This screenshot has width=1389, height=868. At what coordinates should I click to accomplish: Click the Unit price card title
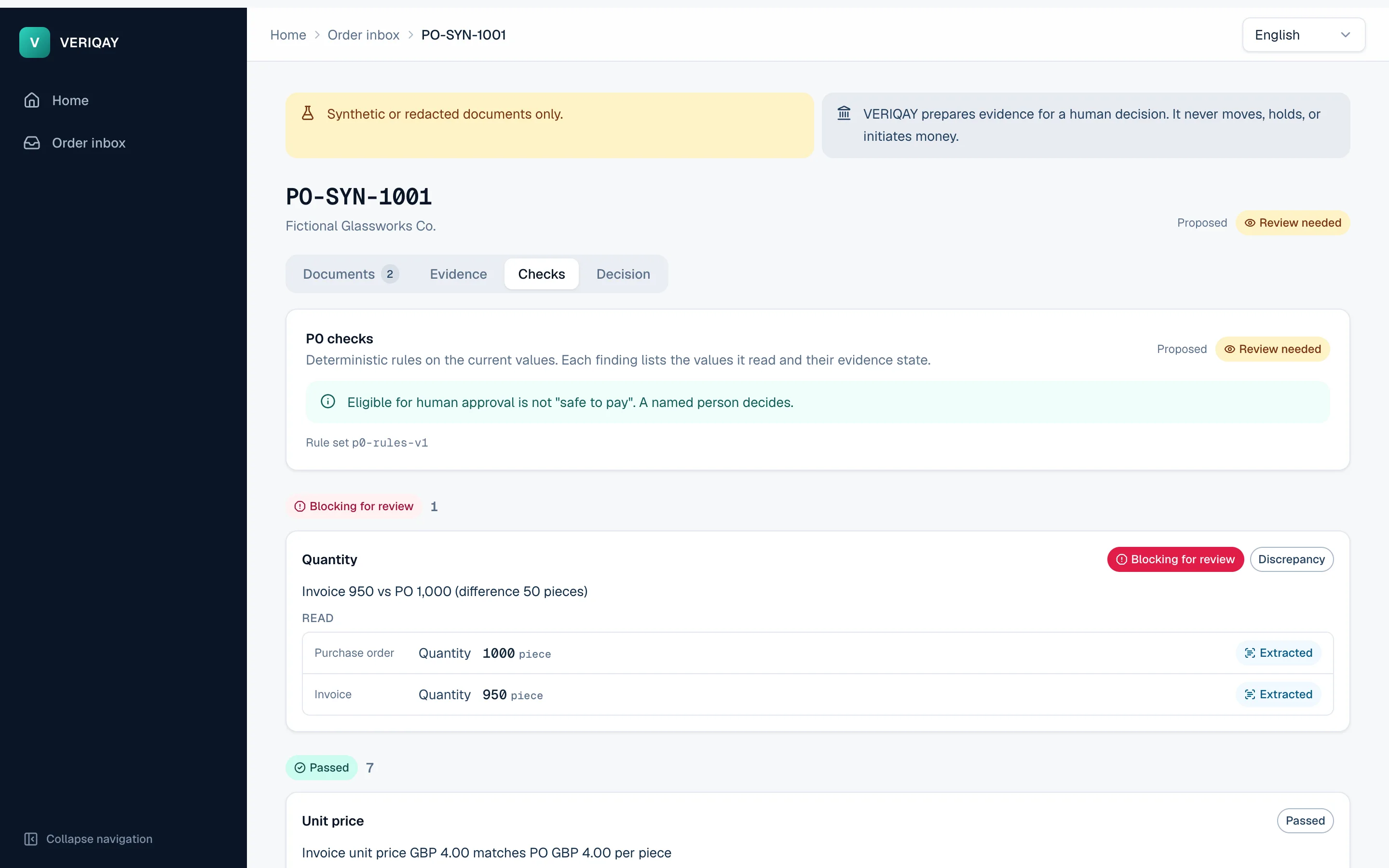[333, 820]
